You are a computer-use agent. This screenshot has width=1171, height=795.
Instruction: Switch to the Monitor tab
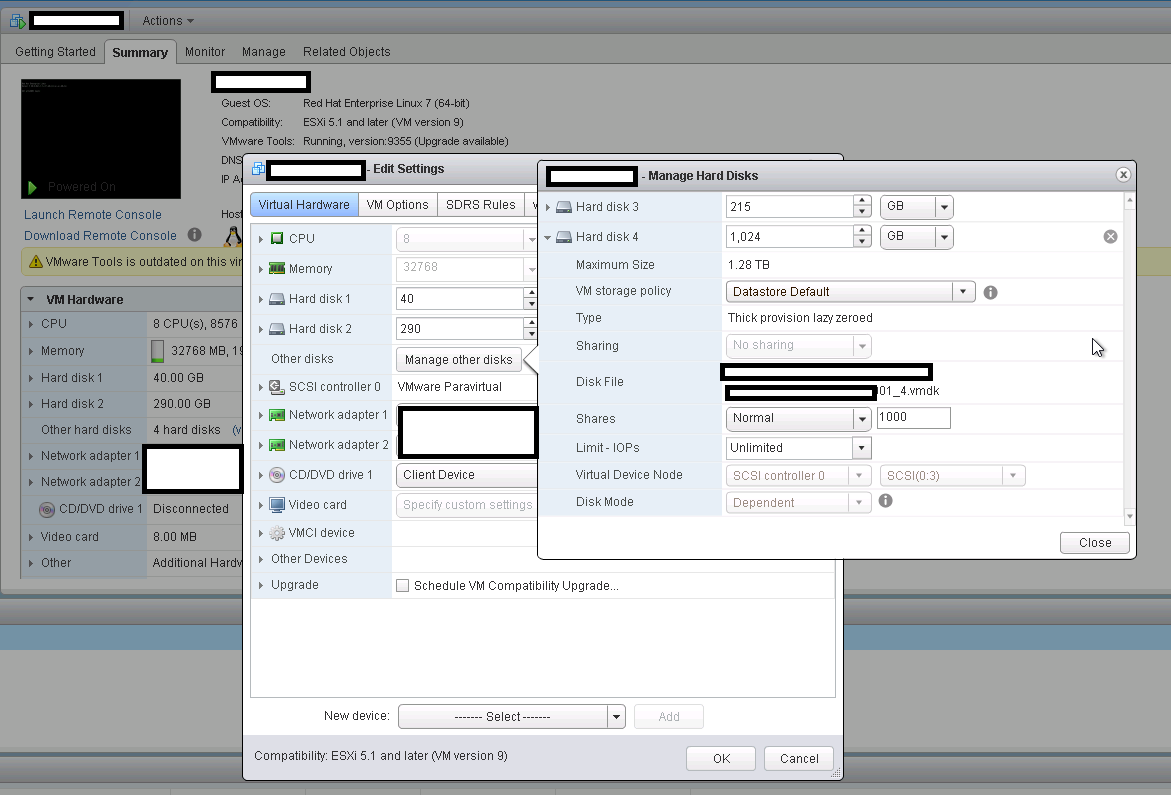(x=205, y=52)
